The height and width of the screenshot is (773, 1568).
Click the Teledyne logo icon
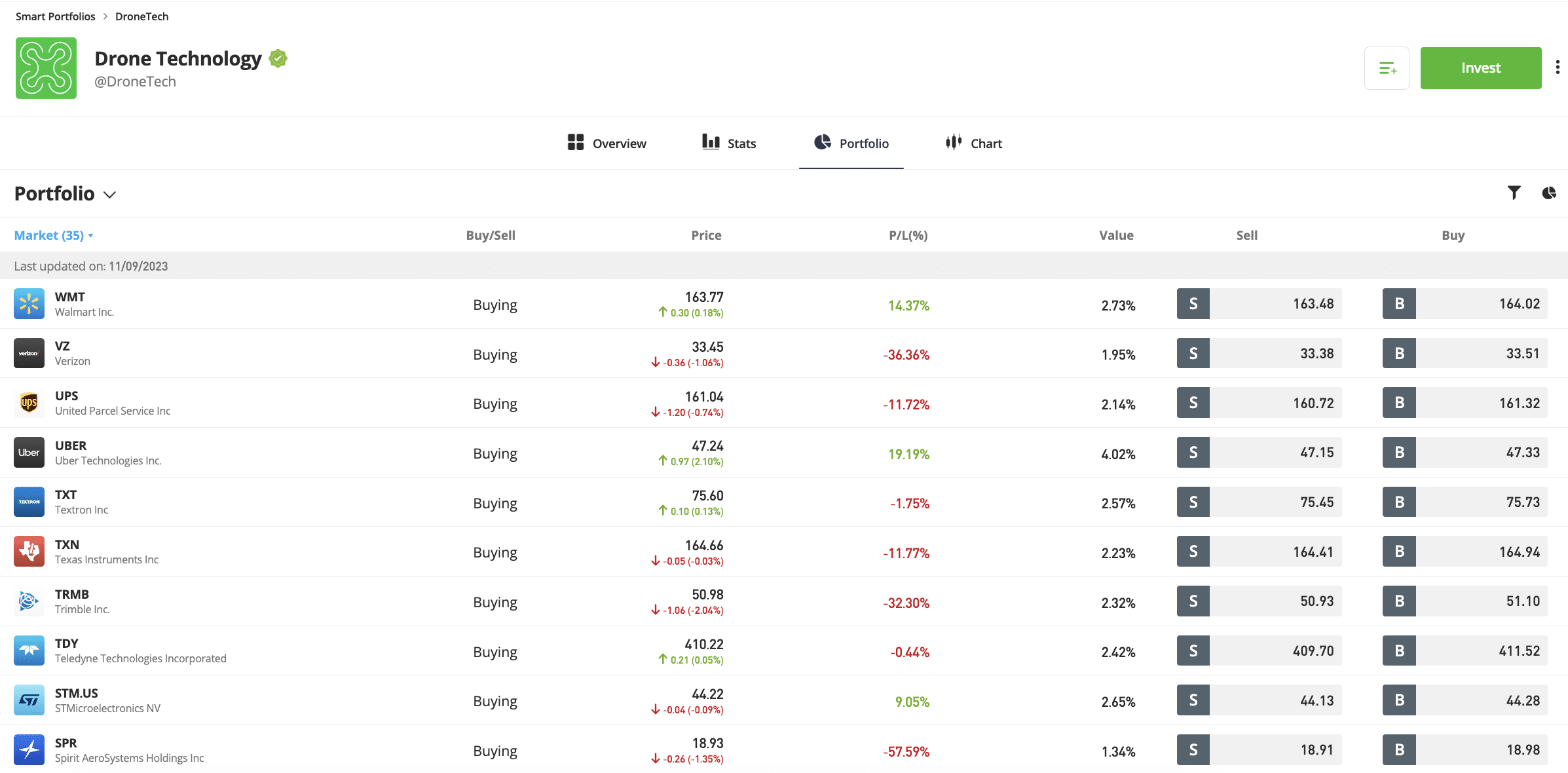29,650
